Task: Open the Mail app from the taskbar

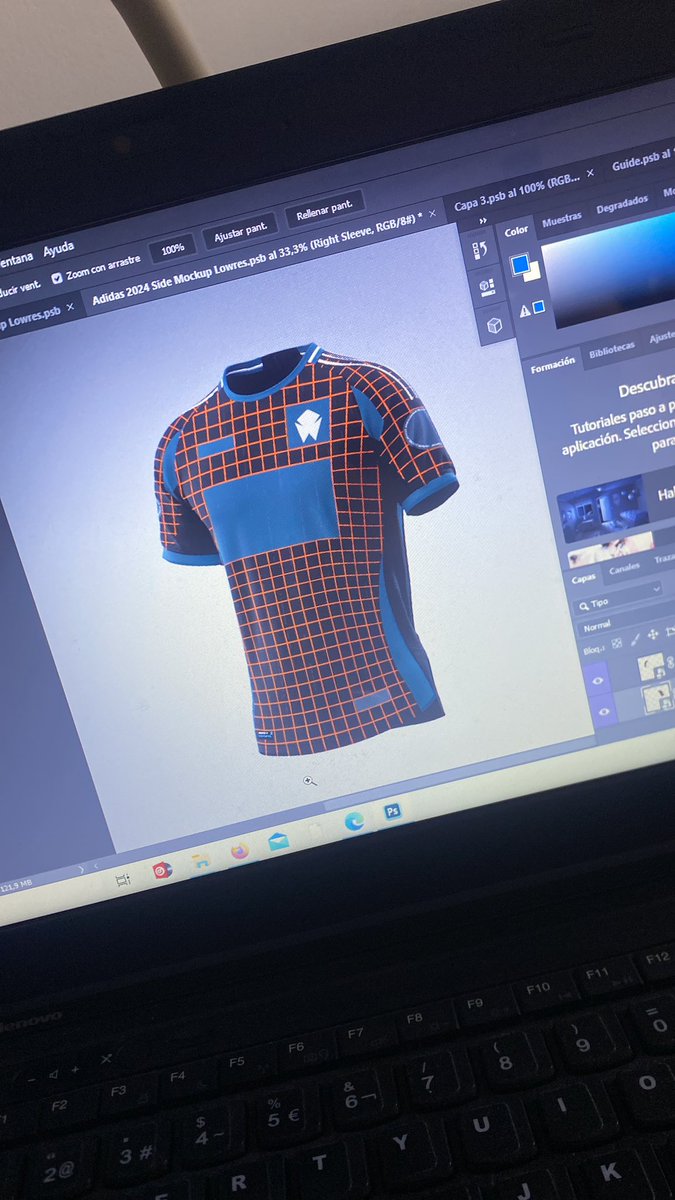Action: click(x=278, y=841)
